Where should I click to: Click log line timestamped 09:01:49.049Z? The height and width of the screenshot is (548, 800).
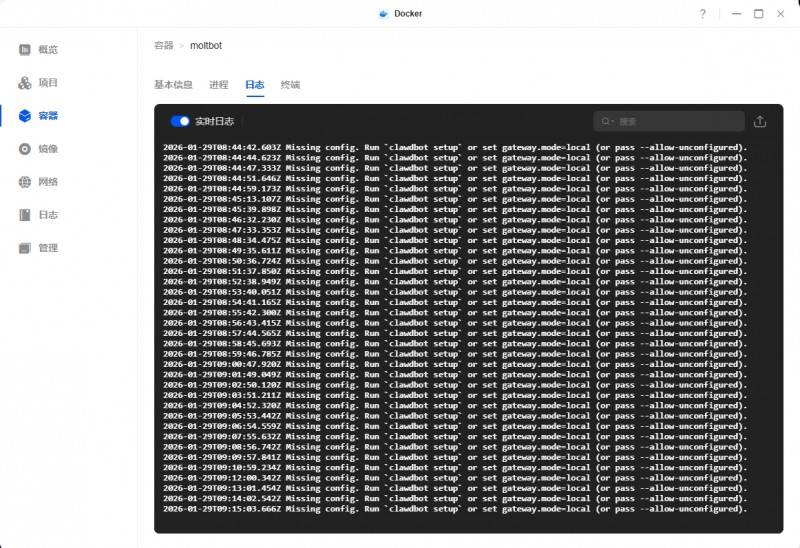(455, 375)
